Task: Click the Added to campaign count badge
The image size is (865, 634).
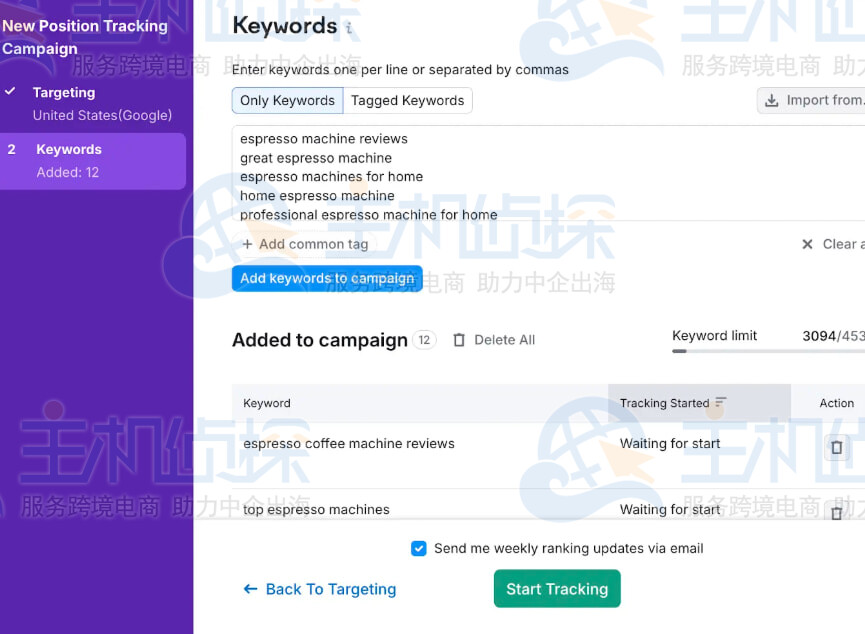Action: coord(424,340)
